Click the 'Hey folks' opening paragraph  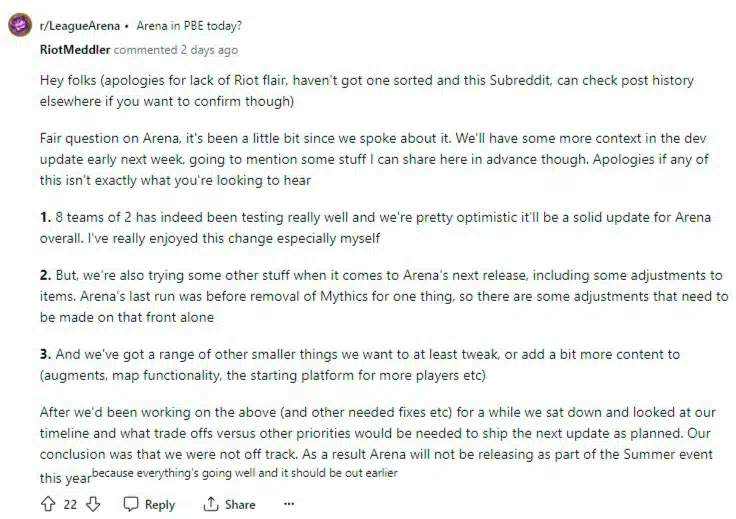(367, 91)
